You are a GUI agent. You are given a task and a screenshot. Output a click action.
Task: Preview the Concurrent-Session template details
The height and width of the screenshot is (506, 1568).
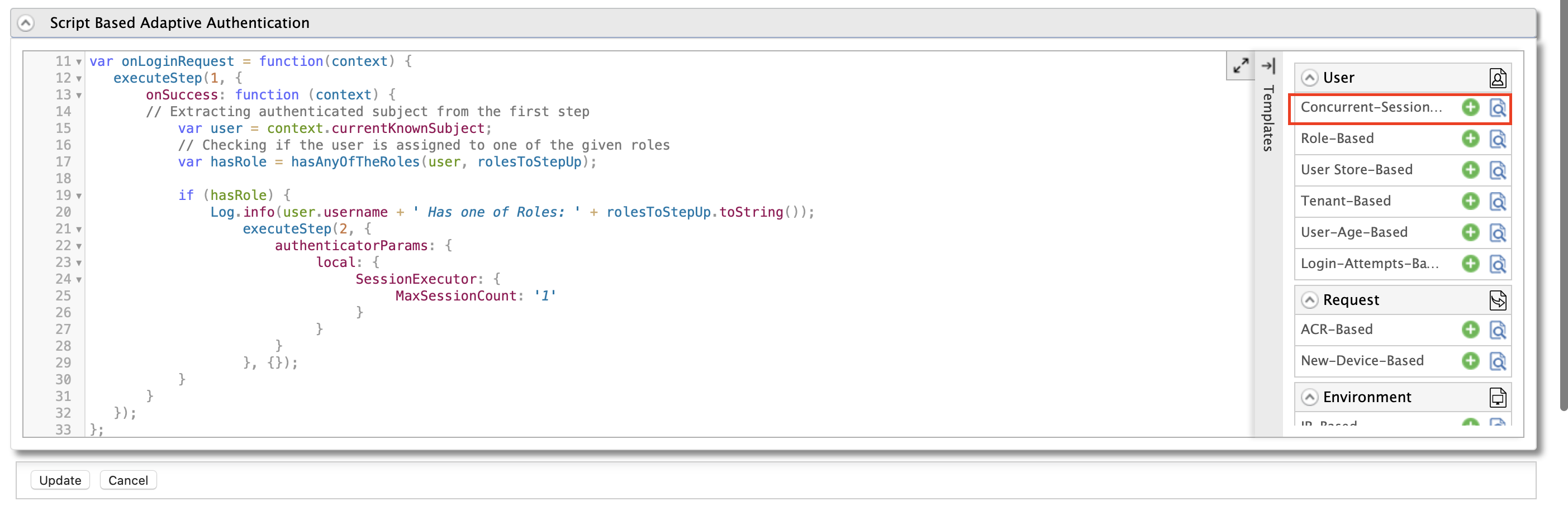[x=1498, y=108]
